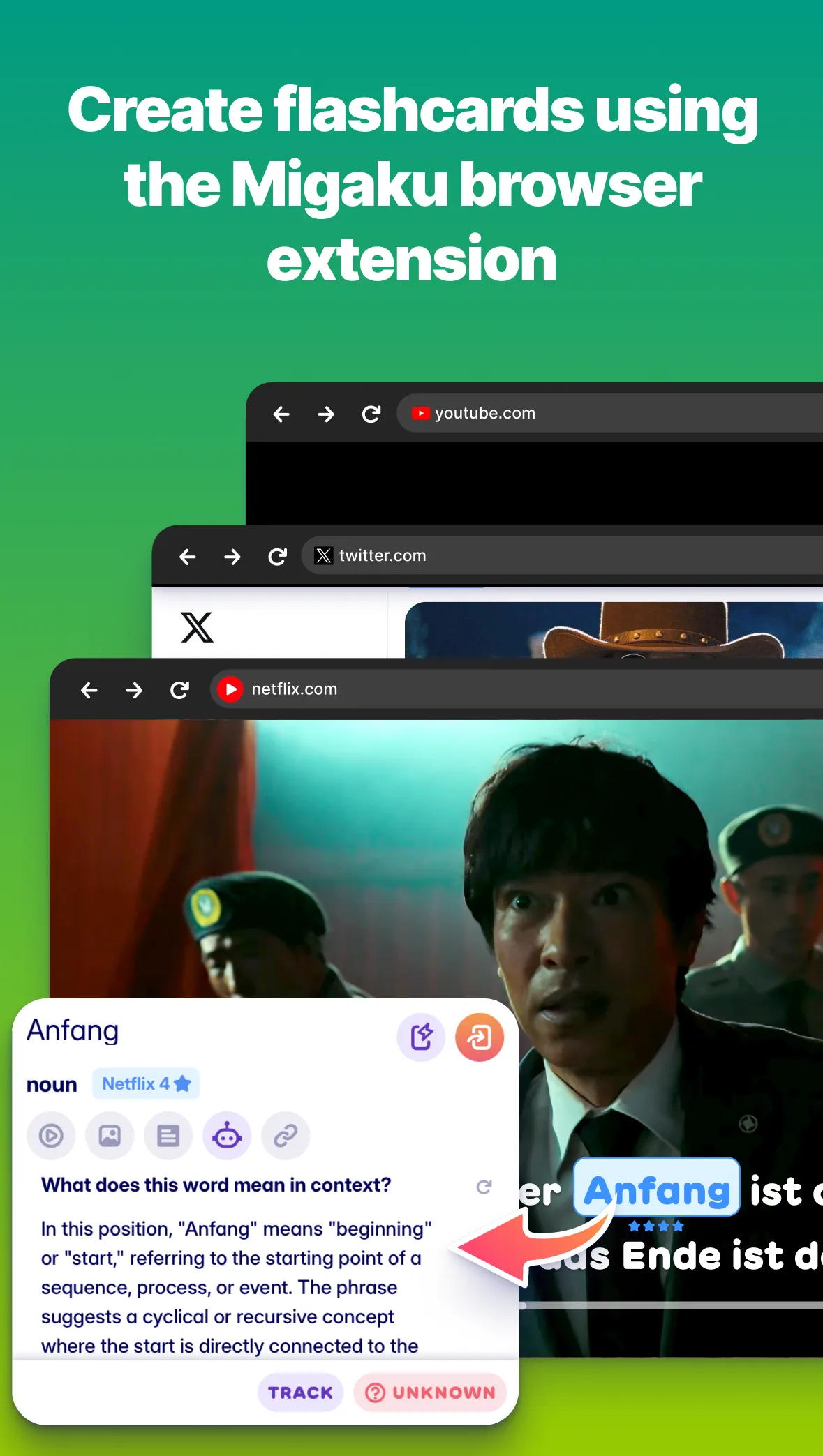Go back in the twitter.com window

click(188, 557)
